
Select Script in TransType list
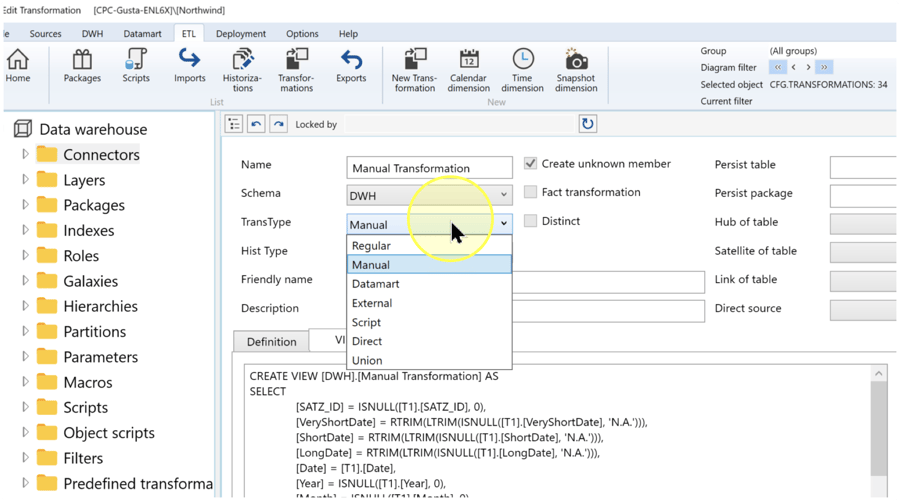pyautogui.click(x=429, y=323)
